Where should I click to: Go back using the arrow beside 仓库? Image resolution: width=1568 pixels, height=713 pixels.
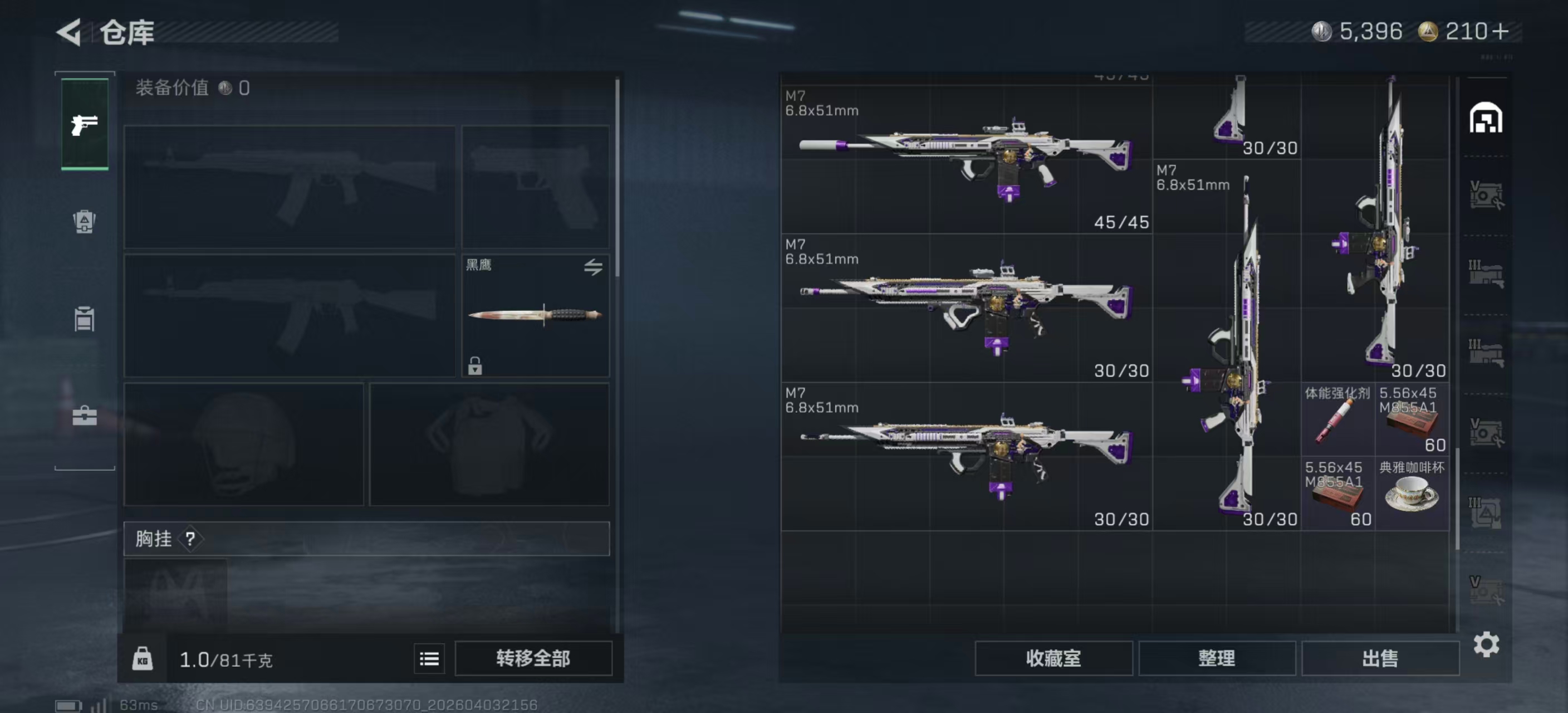pos(69,32)
